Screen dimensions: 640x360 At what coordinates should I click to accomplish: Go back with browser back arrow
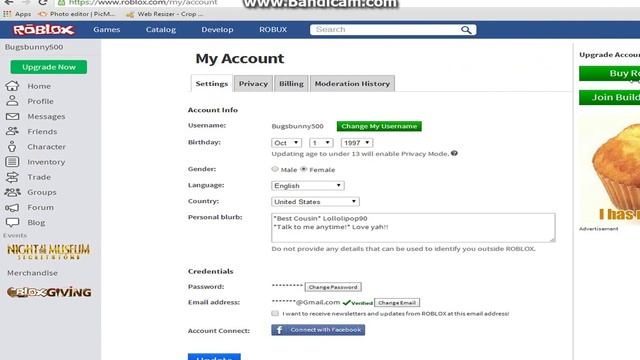[x=9, y=2]
